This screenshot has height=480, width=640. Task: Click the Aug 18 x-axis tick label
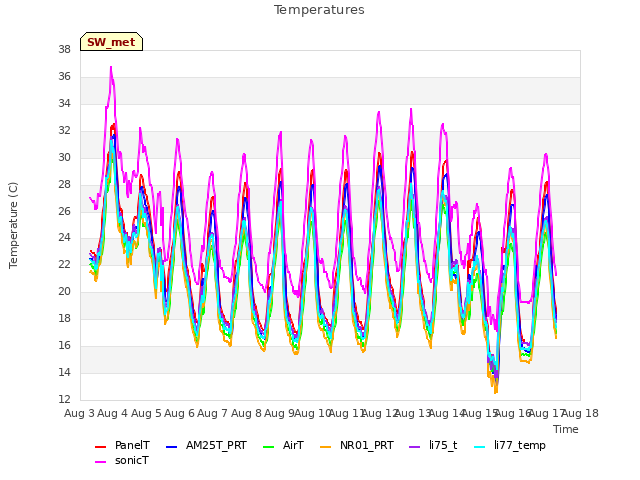(580, 413)
